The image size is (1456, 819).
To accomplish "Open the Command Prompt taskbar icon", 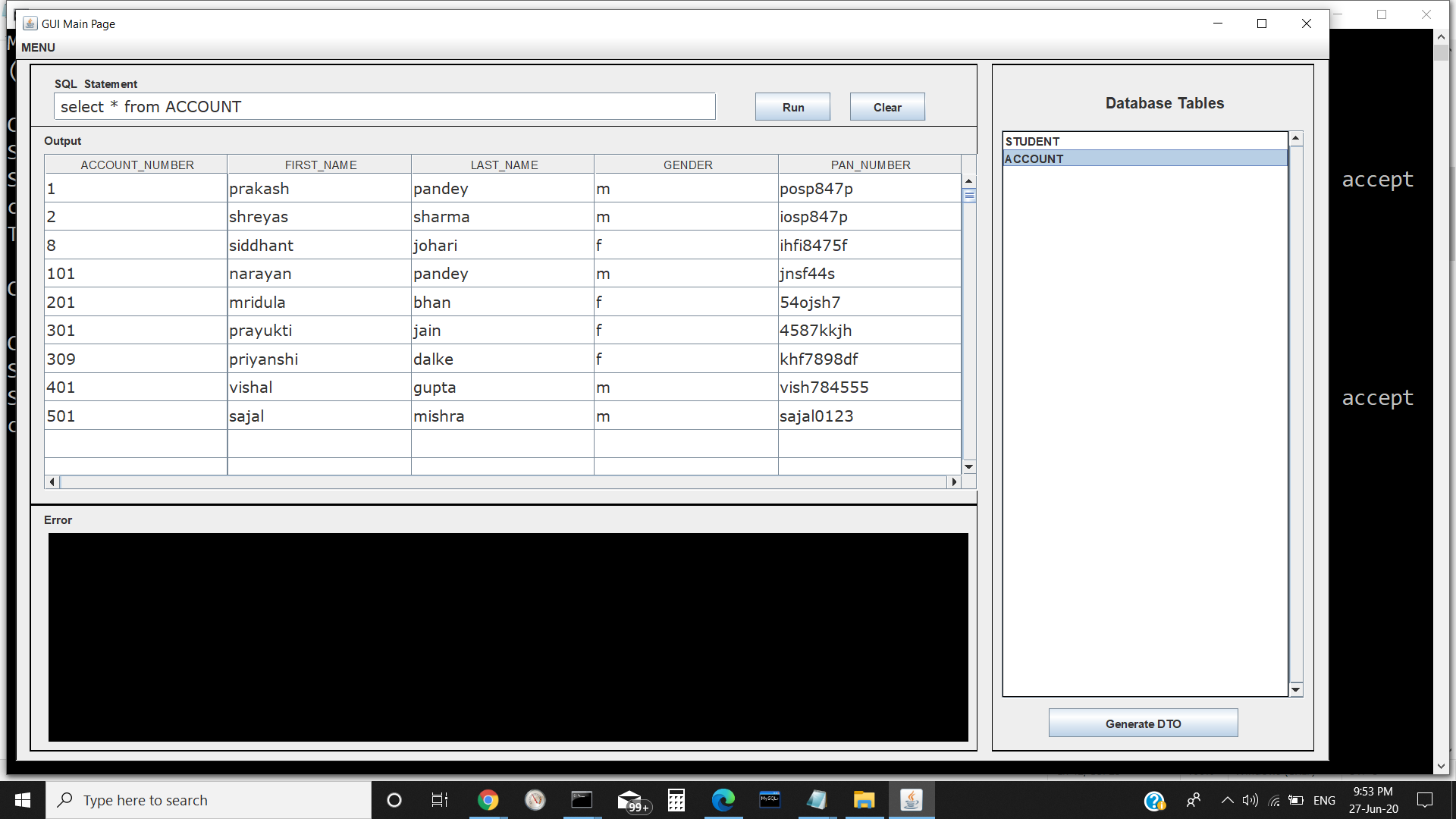I will point(581,799).
